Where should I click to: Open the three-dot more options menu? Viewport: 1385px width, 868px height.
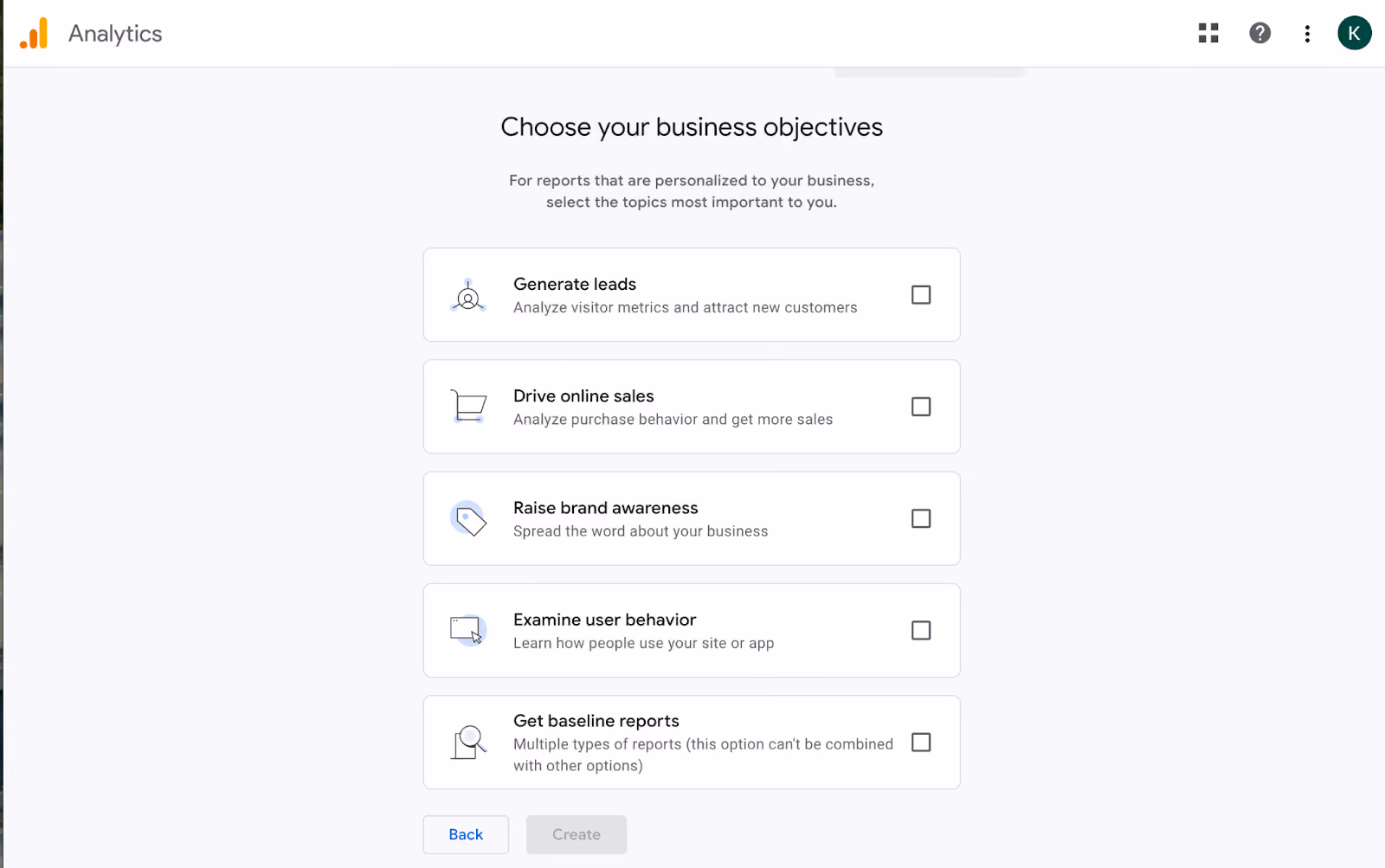tap(1307, 34)
